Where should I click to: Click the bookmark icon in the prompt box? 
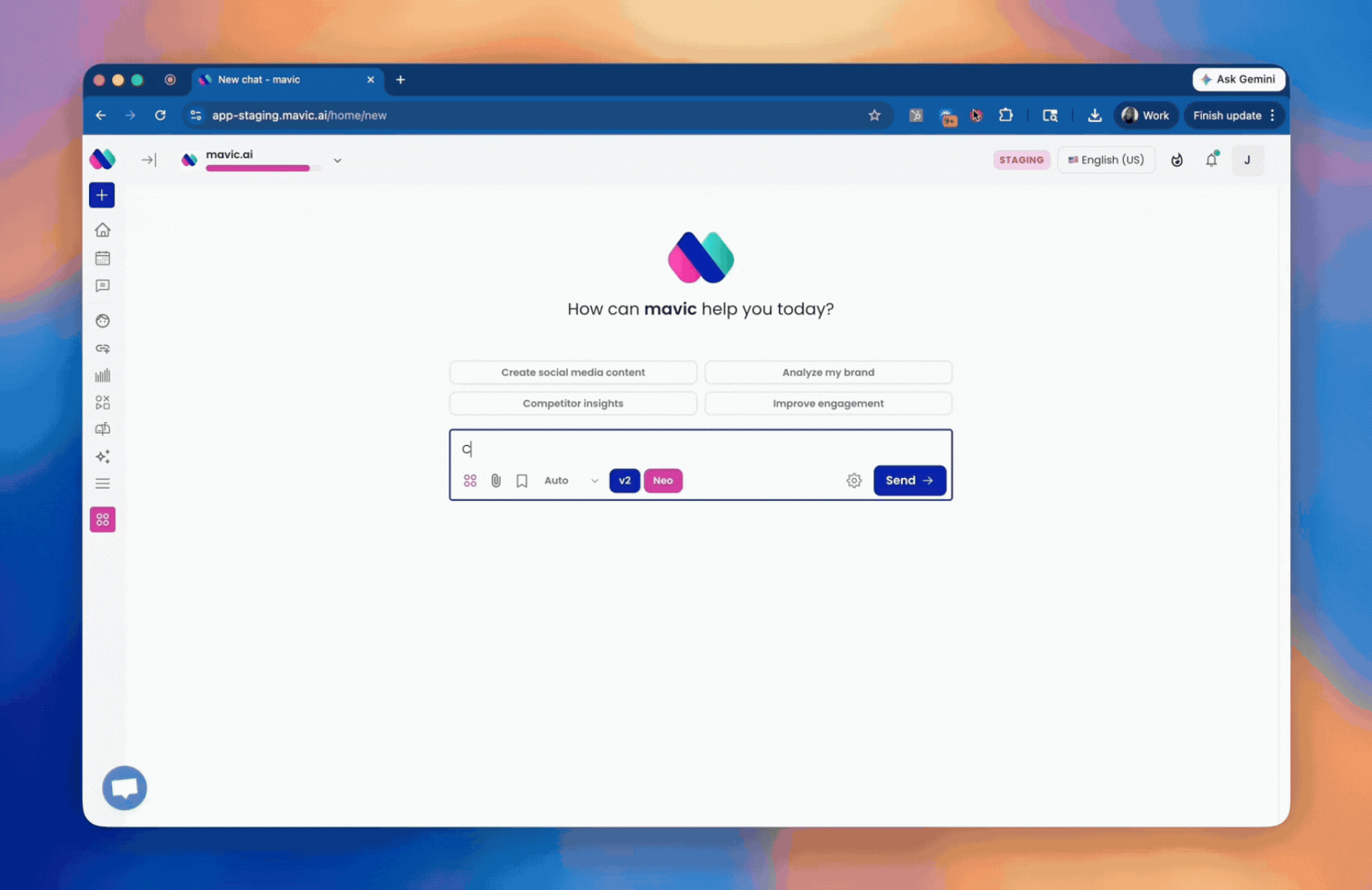[522, 480]
